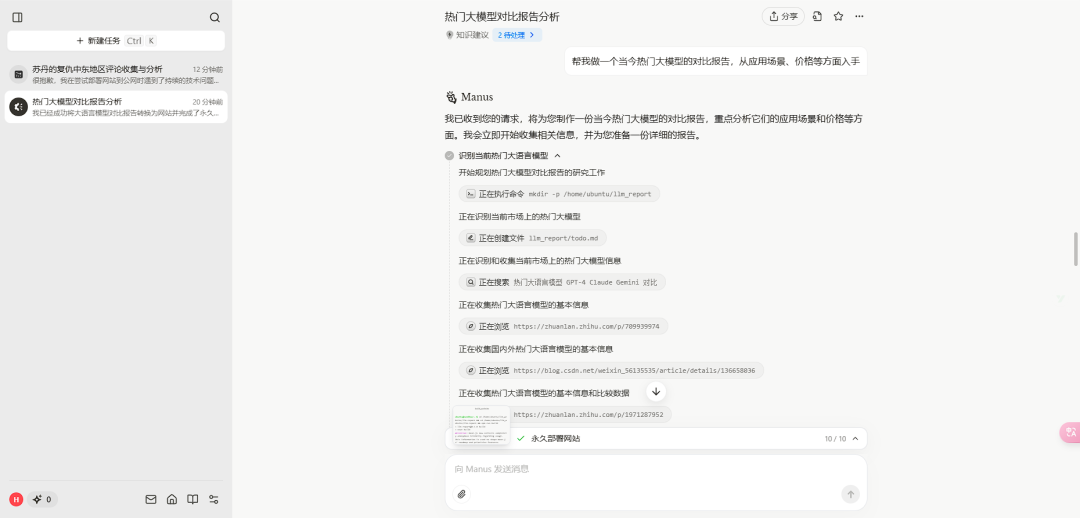The width and height of the screenshot is (1080, 518).
Task: Click the scroll-to-bottom arrow button
Action: pos(656,391)
